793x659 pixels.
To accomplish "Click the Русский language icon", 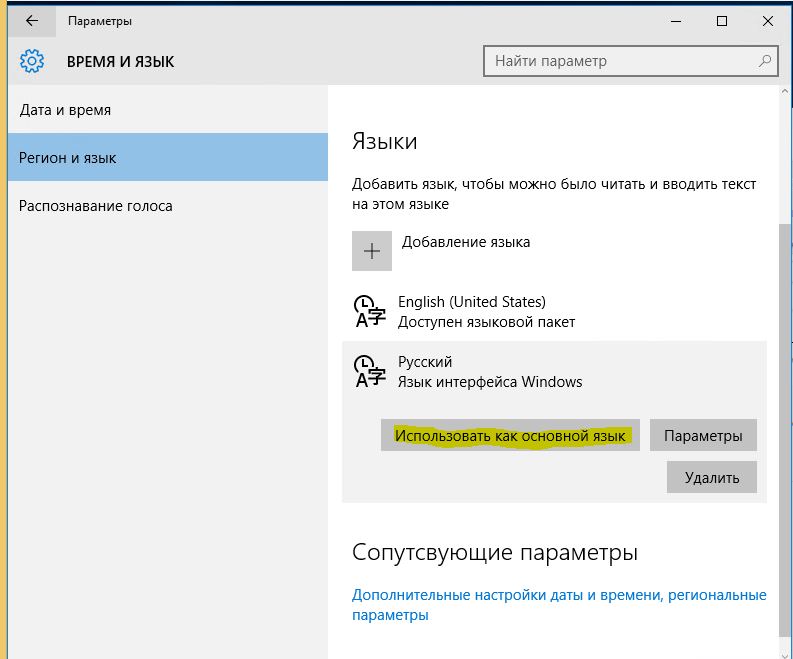I will point(370,371).
